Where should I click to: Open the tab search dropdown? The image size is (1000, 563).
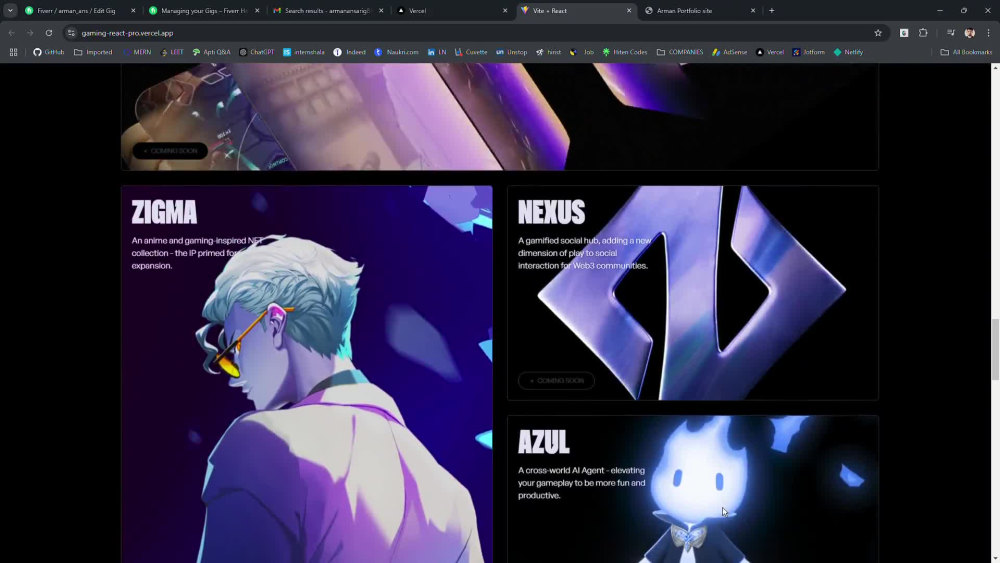pos(10,11)
